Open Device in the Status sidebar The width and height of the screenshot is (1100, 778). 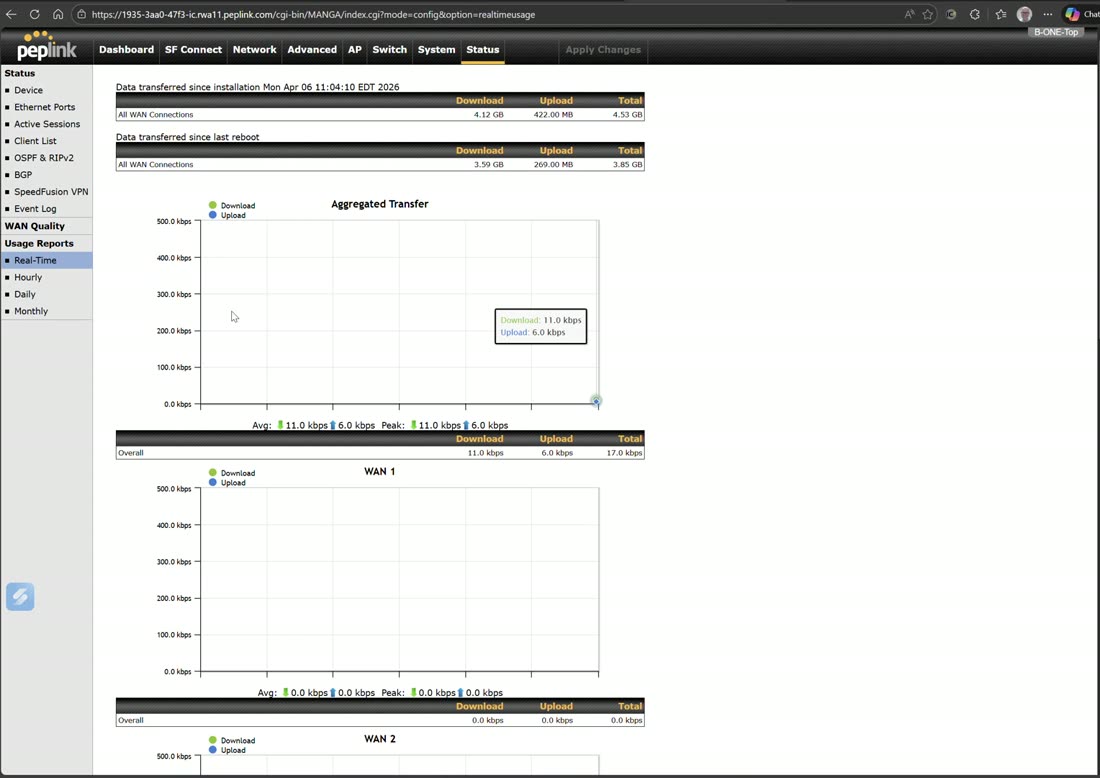click(29, 90)
